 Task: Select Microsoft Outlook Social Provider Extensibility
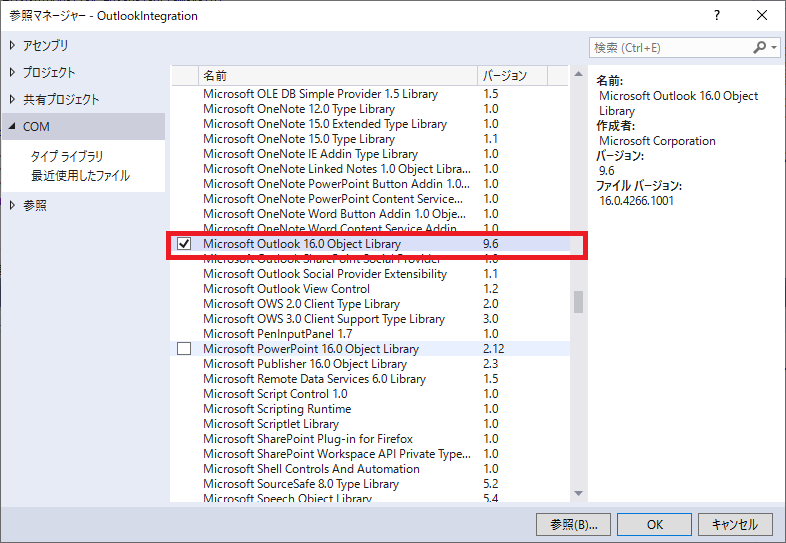370,274
